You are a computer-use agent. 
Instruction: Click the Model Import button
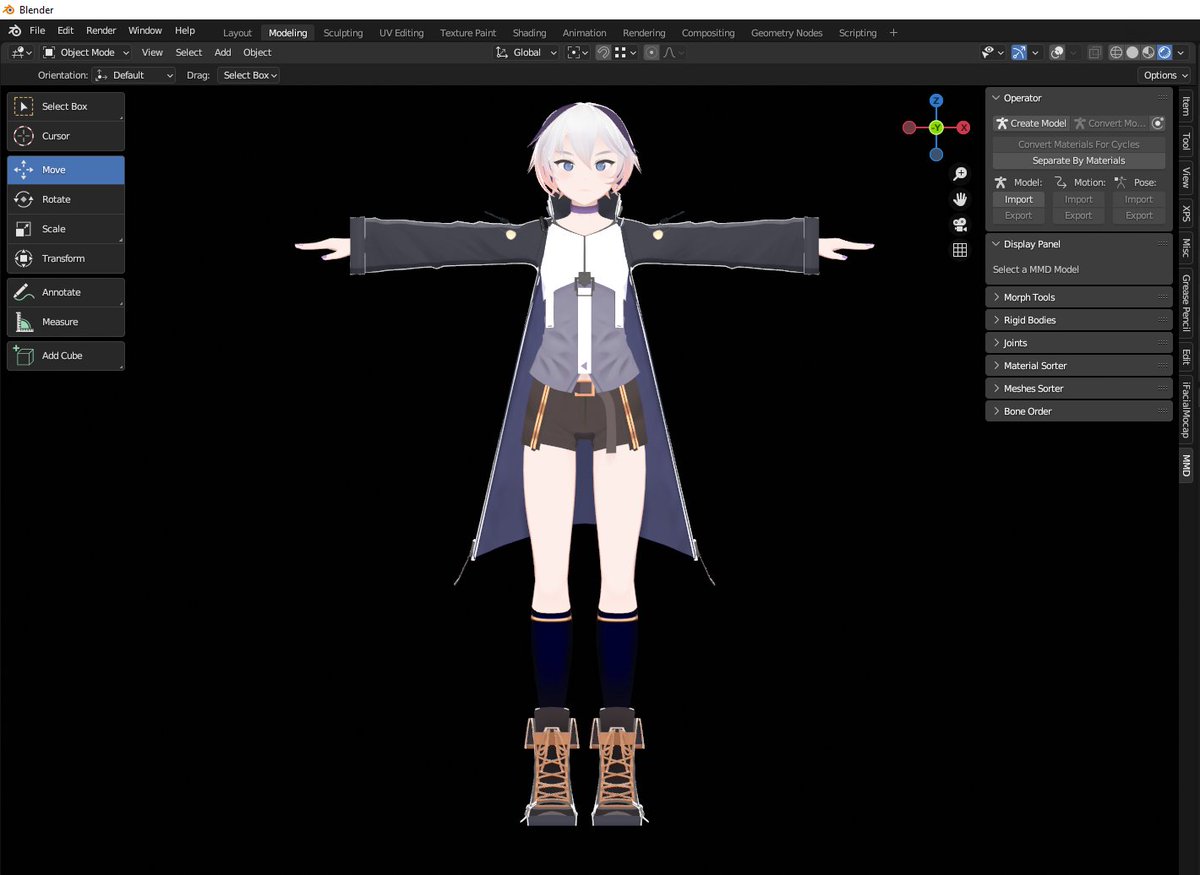coord(1018,200)
